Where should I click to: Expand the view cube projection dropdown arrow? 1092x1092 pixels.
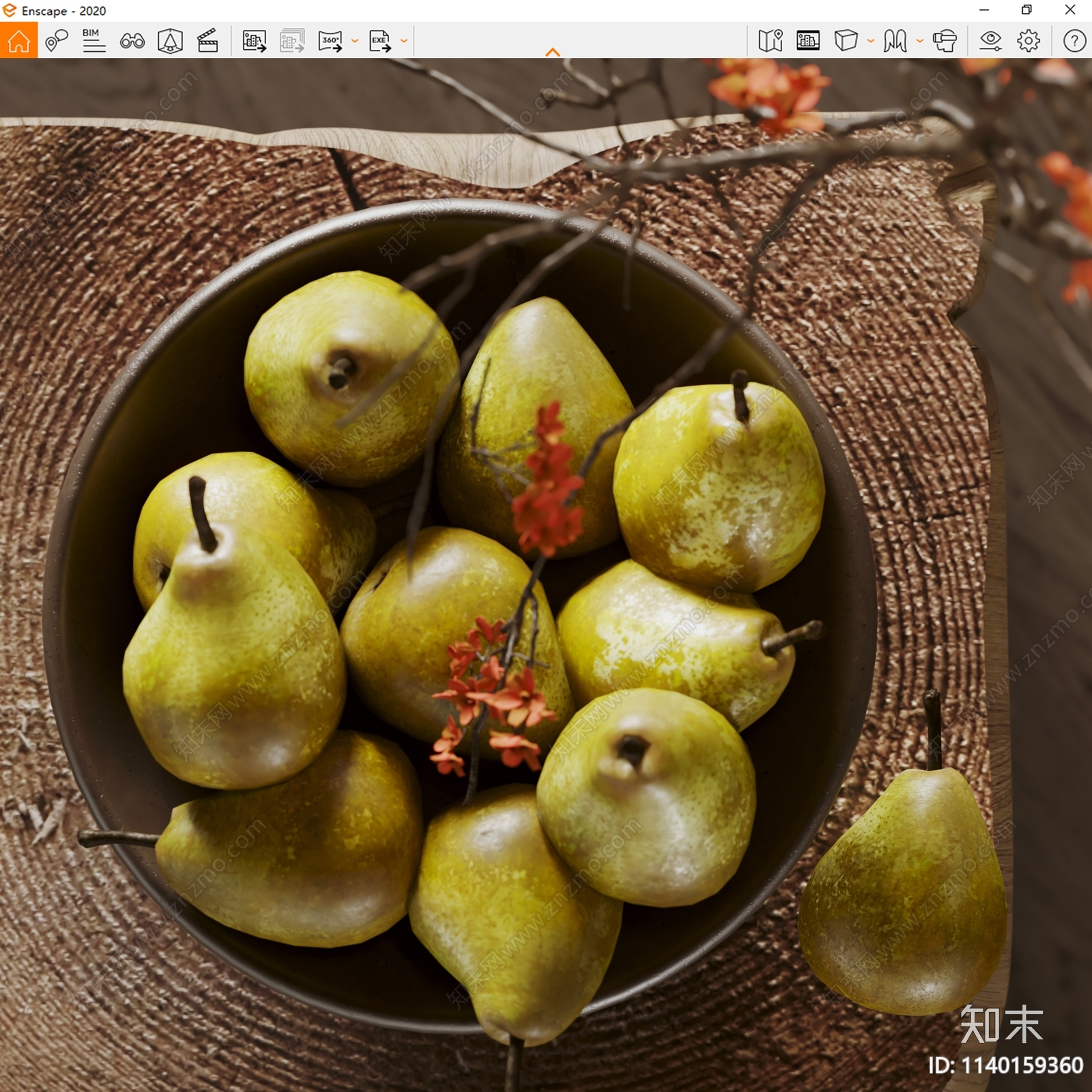870,41
